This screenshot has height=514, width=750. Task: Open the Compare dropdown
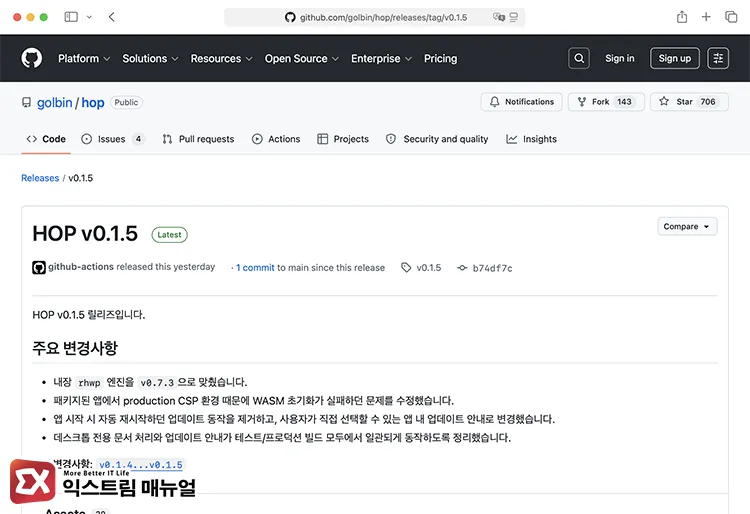point(687,227)
